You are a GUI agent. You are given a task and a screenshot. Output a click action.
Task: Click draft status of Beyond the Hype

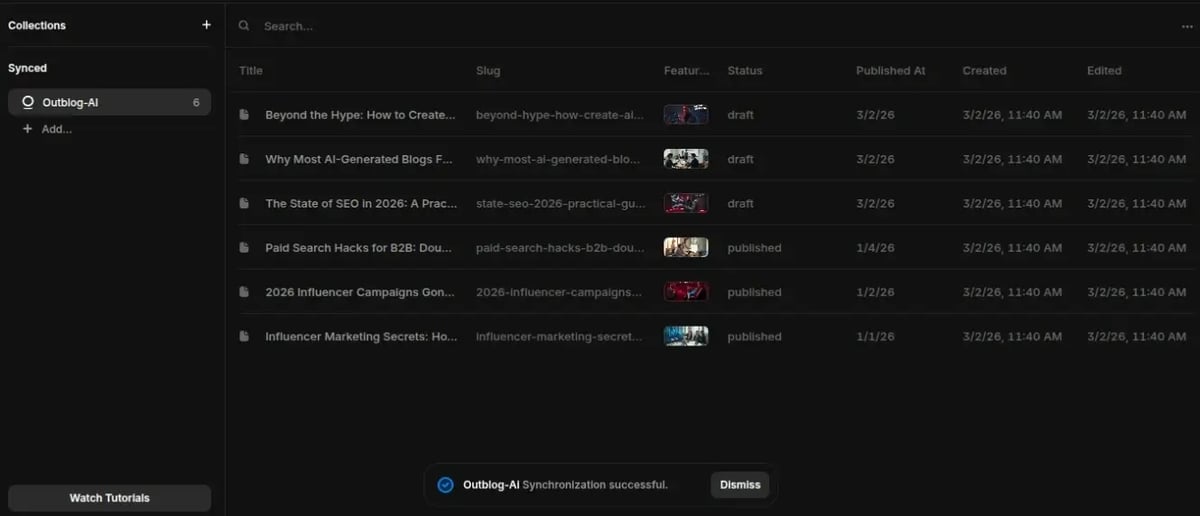tap(741, 115)
